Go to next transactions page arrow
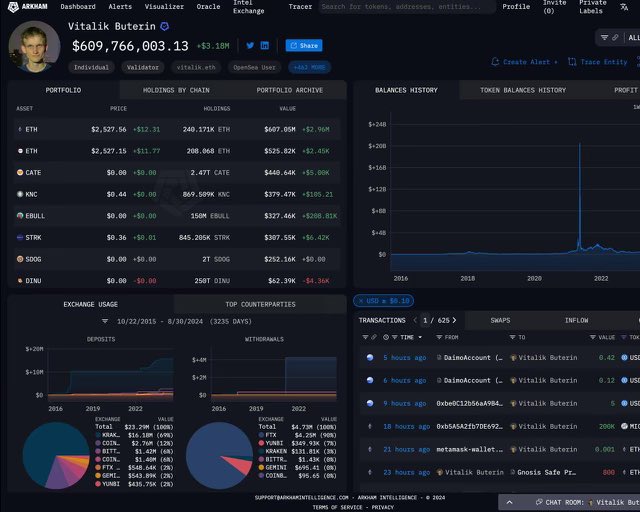640x512 pixels. coord(454,321)
